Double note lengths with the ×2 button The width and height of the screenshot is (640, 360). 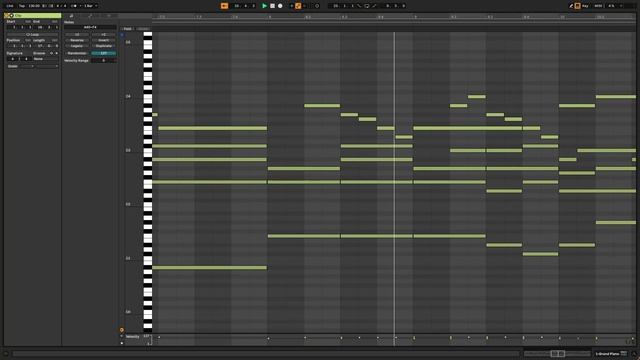coord(104,34)
